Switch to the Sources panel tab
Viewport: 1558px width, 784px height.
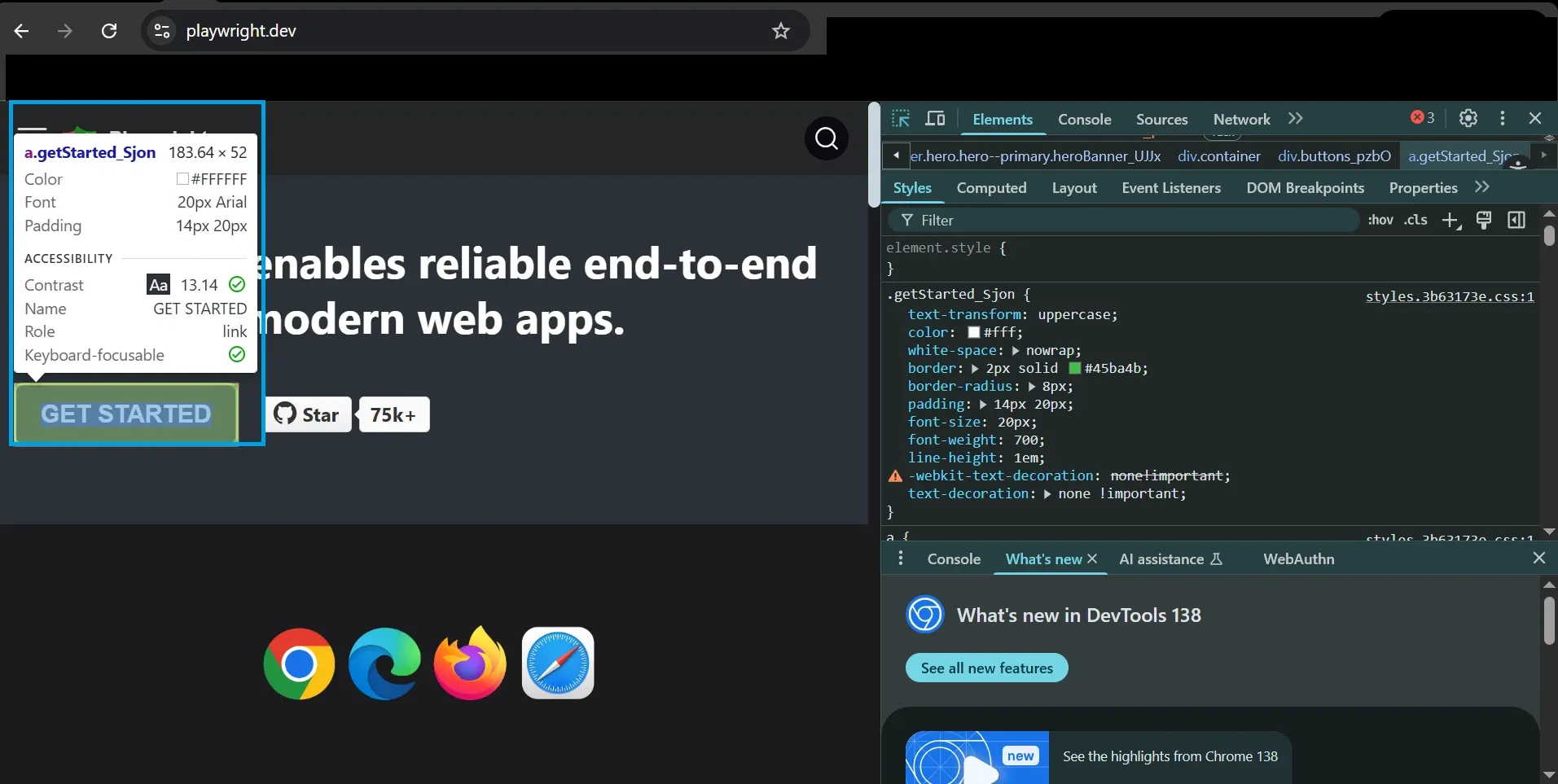1162,119
